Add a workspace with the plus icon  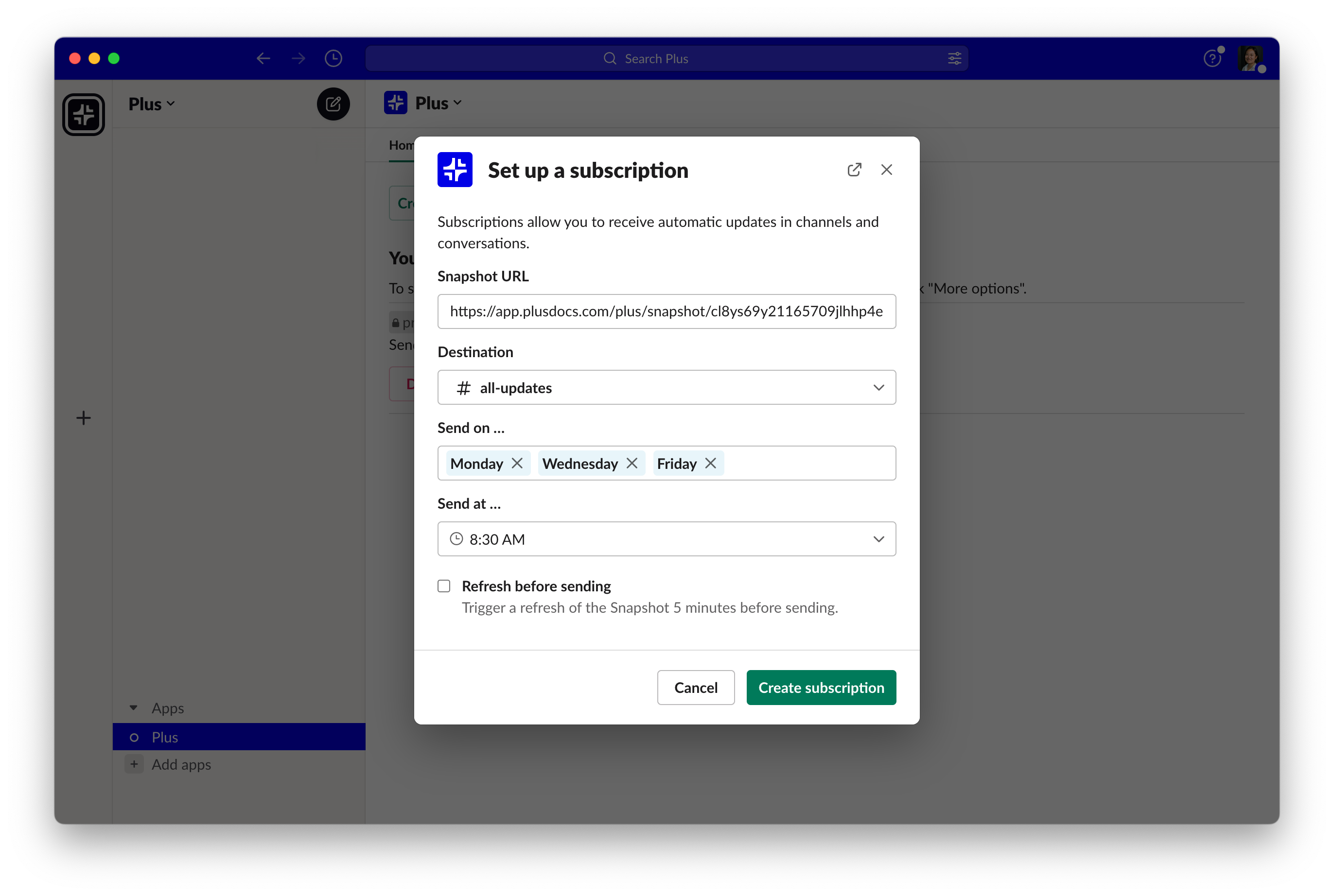coord(84,418)
